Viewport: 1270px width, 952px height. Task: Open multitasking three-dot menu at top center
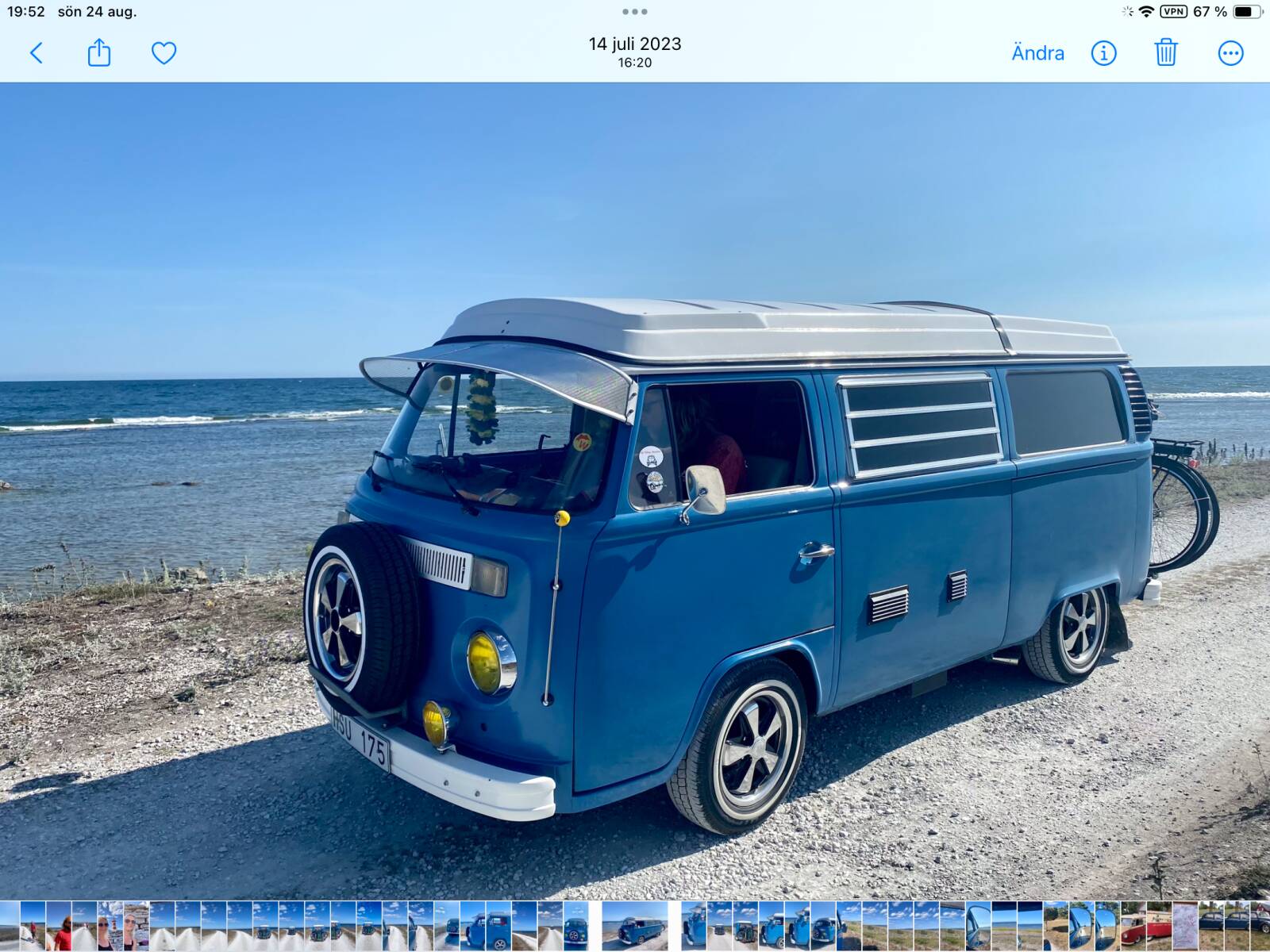(x=635, y=12)
